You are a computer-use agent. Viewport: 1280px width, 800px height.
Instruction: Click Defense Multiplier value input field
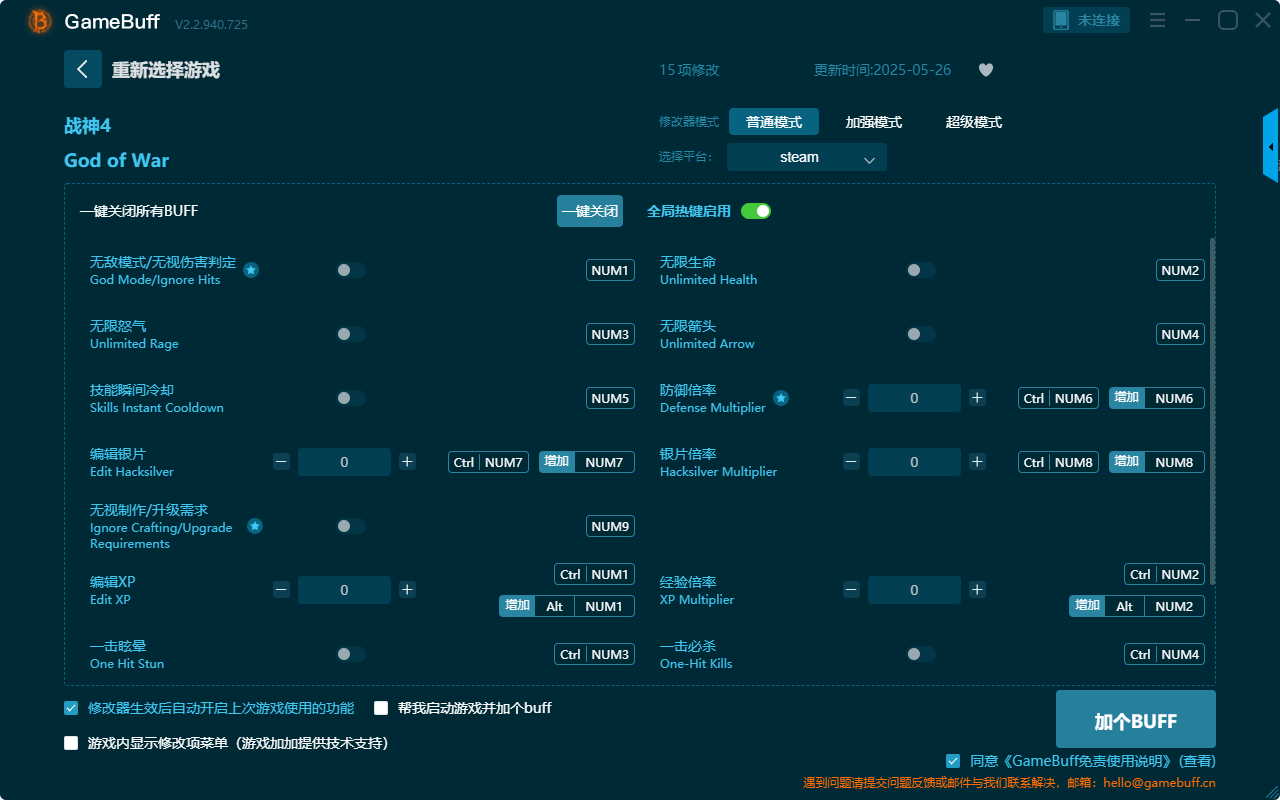914,398
